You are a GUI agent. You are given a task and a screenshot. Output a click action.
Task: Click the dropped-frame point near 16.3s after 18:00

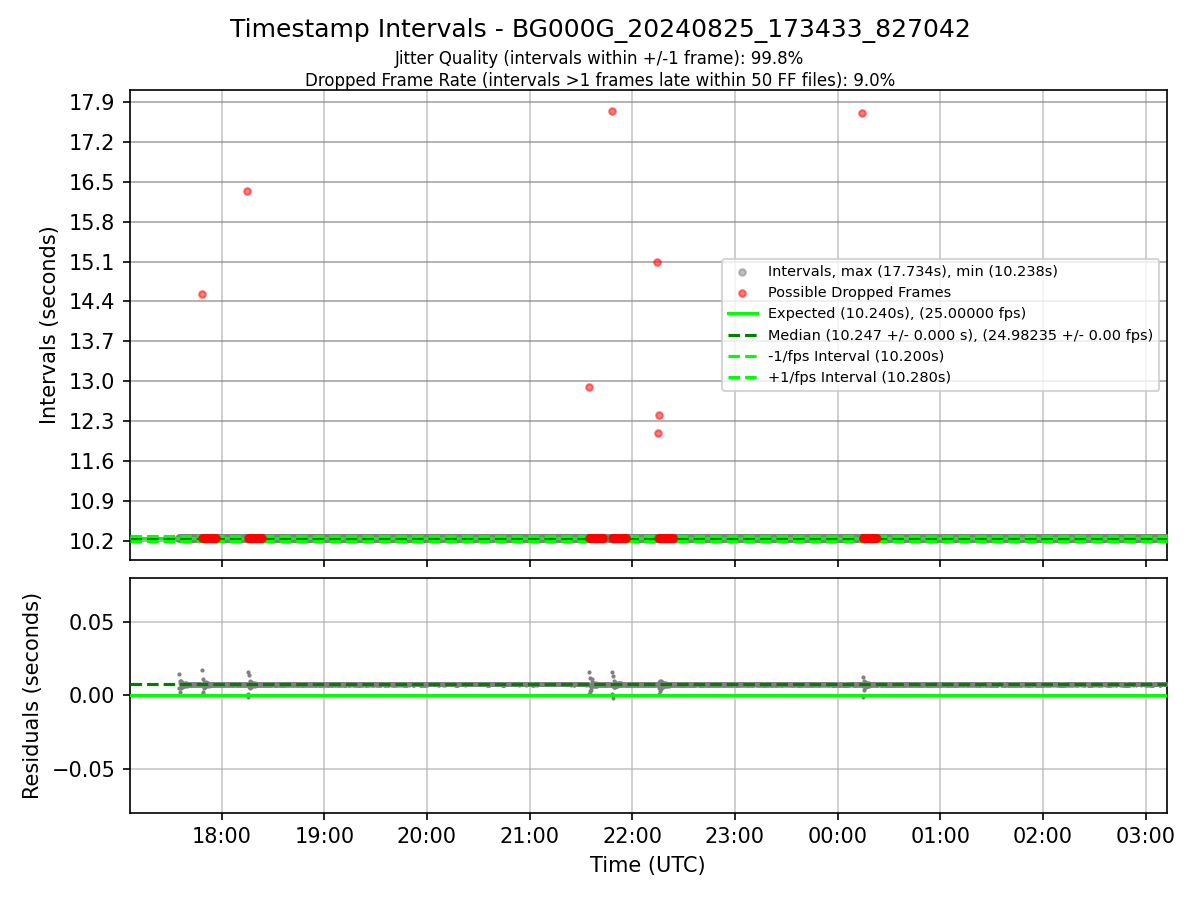point(247,191)
